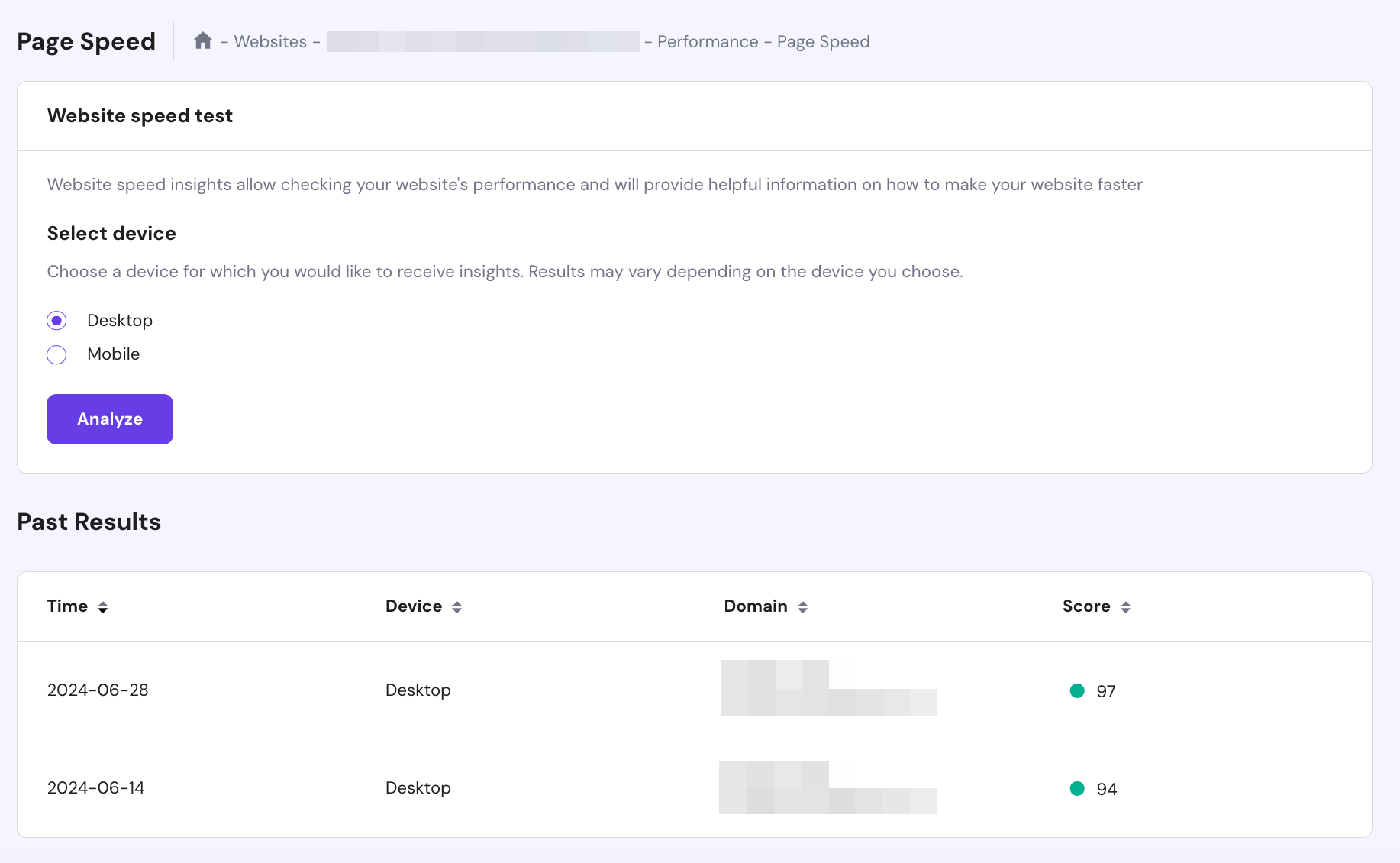
Task: Click the green score indicator dot for 97
Action: click(1077, 690)
